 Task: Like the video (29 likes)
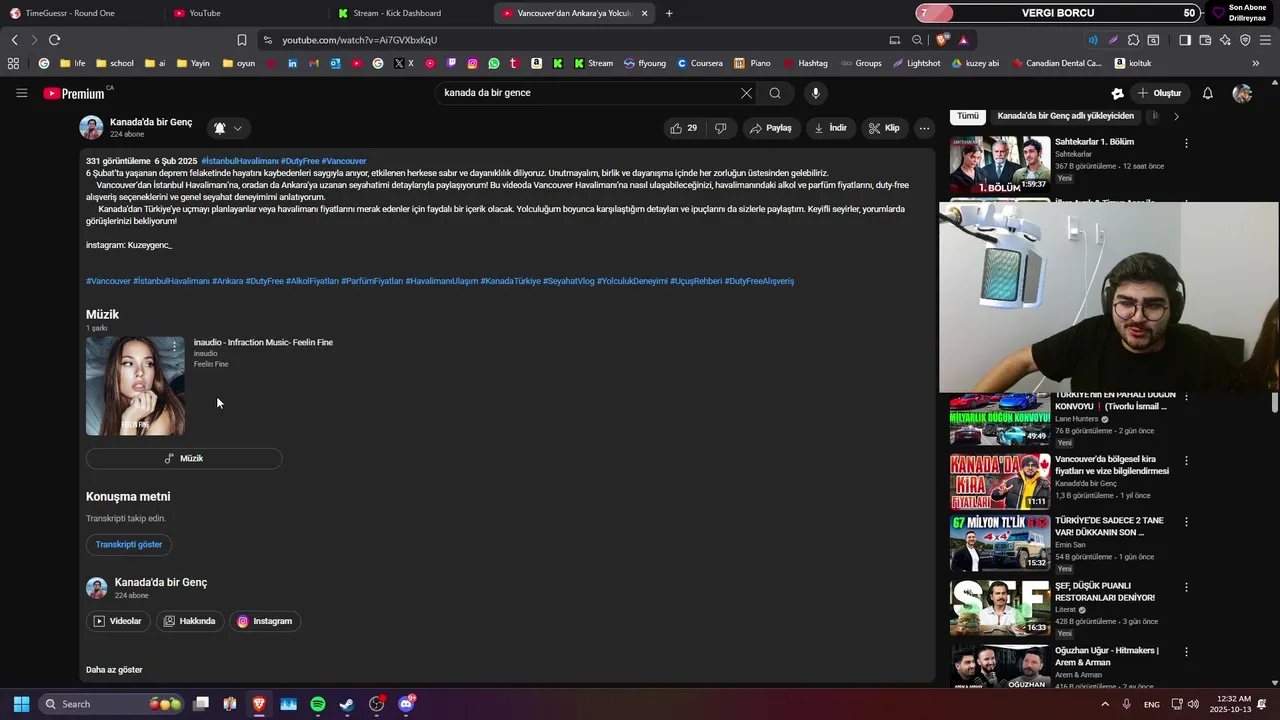685,128
